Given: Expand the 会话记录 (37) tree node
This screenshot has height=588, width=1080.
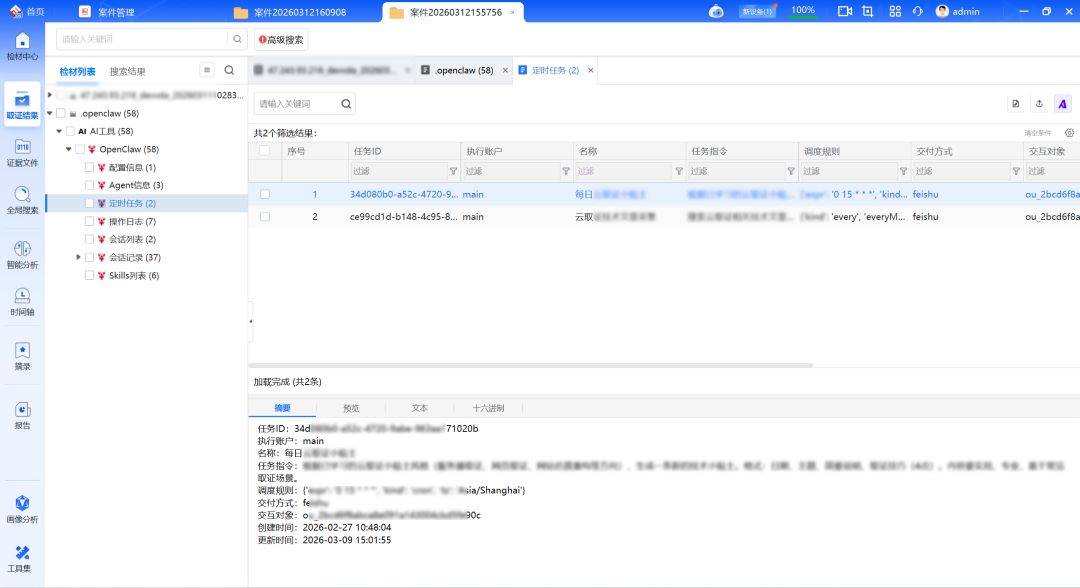Looking at the screenshot, I should coord(79,257).
